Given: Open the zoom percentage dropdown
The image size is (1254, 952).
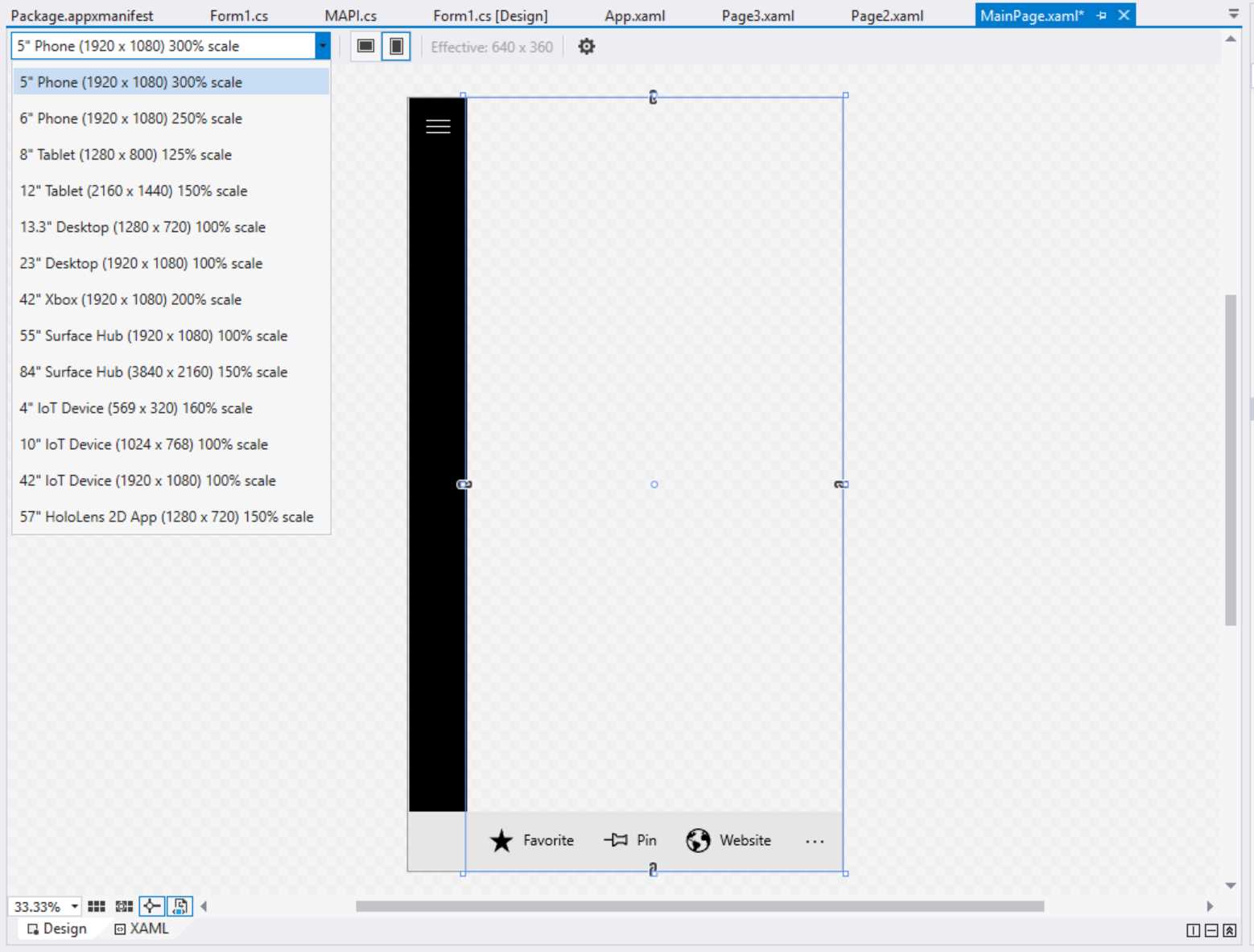Looking at the screenshot, I should (x=73, y=906).
